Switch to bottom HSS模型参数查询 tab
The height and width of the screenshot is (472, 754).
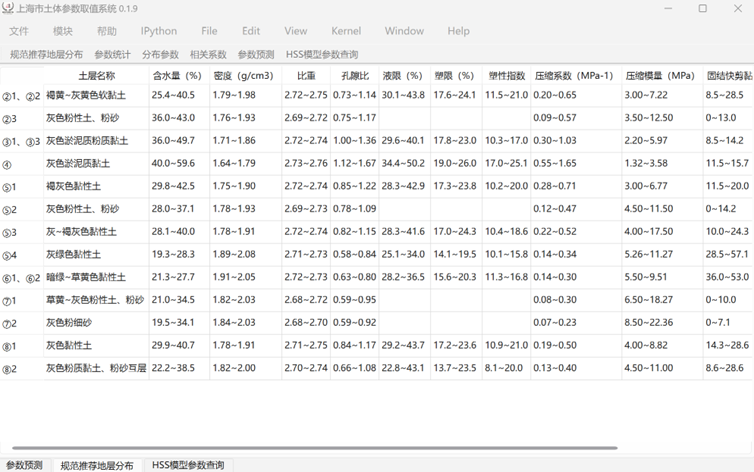click(188, 465)
